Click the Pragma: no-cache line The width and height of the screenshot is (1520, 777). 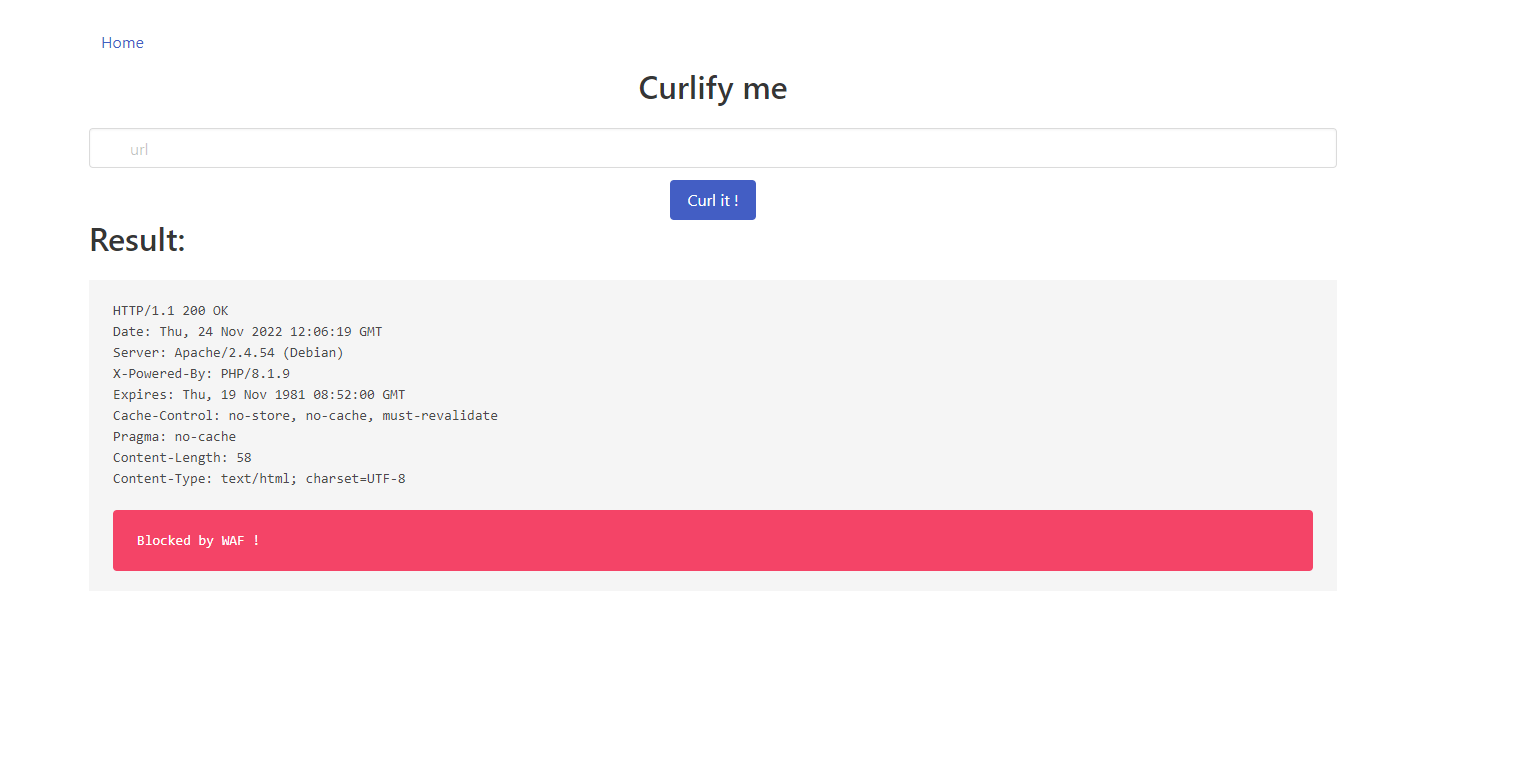coord(175,437)
